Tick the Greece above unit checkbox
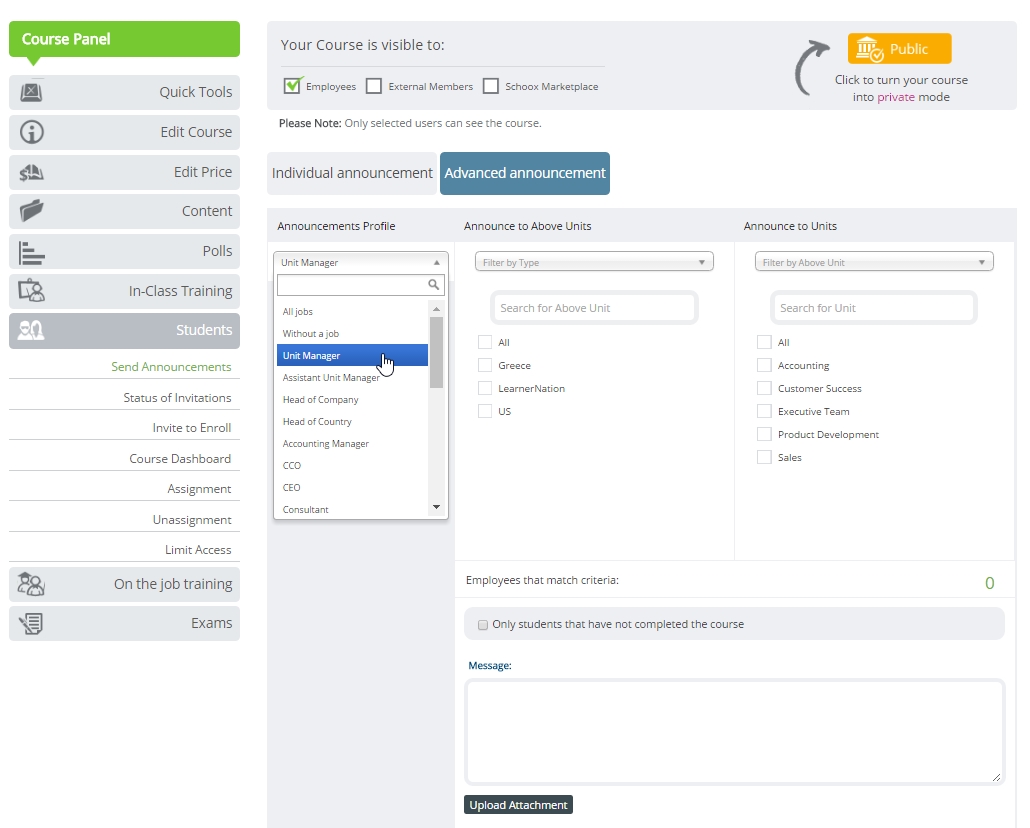Viewport: 1030px width, 828px height. click(485, 365)
